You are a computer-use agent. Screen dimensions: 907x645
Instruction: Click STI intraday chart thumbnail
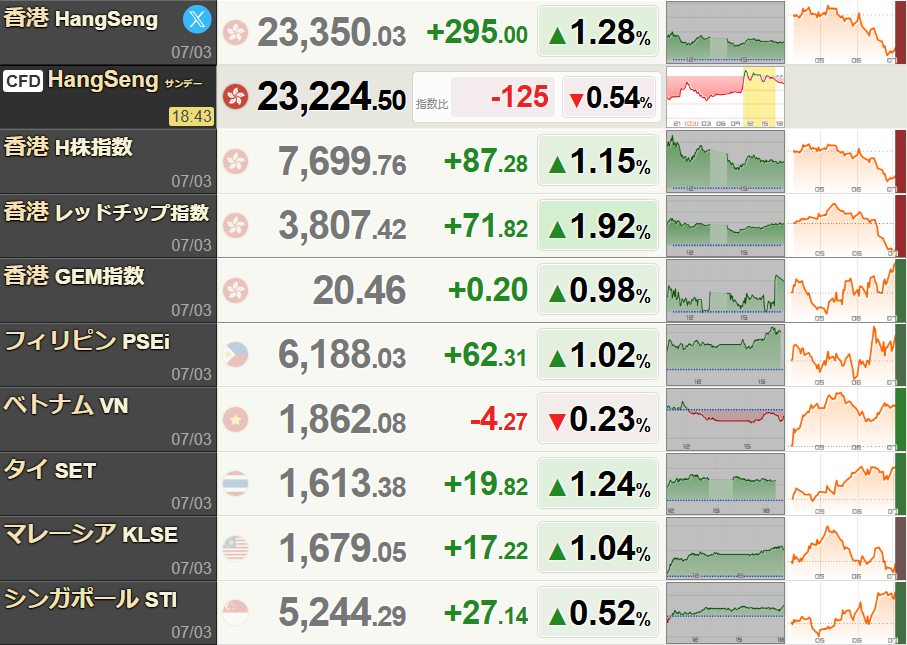coord(725,613)
